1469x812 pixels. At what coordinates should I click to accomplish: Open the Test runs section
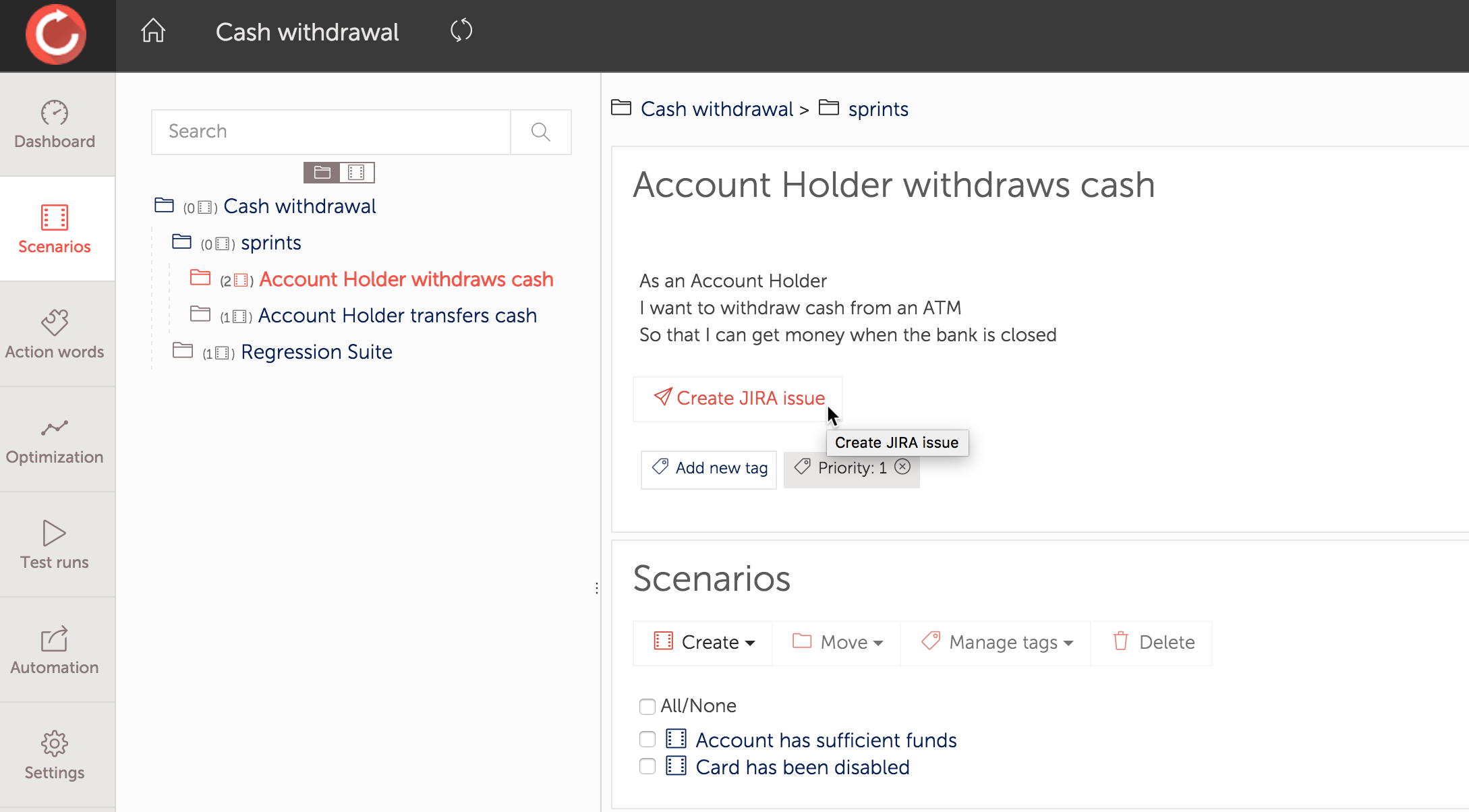tap(55, 545)
